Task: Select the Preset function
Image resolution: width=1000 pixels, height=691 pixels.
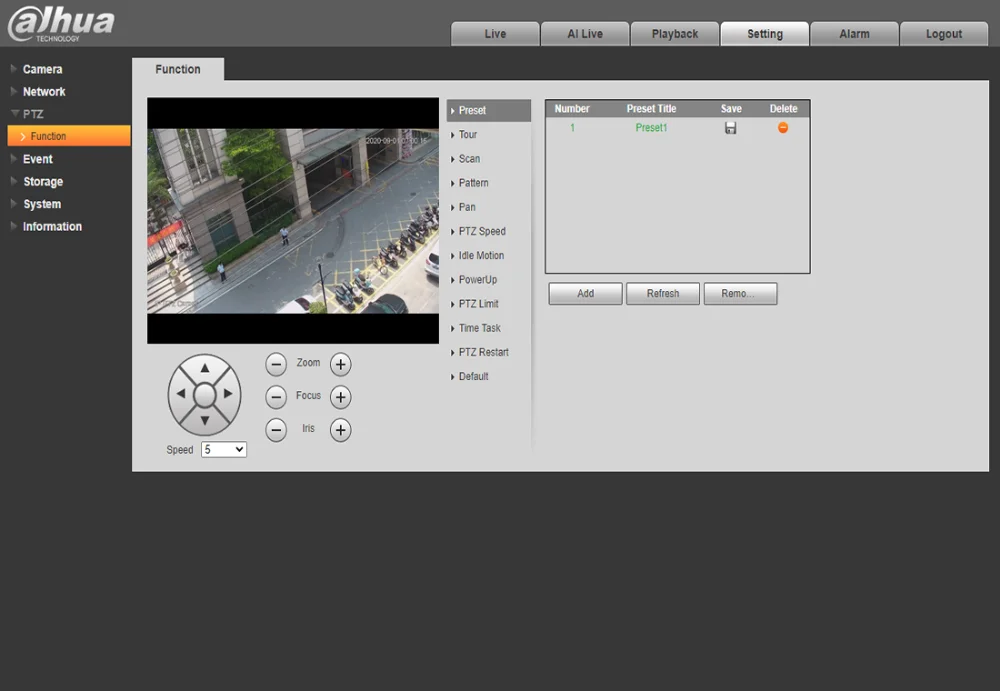Action: coord(489,110)
